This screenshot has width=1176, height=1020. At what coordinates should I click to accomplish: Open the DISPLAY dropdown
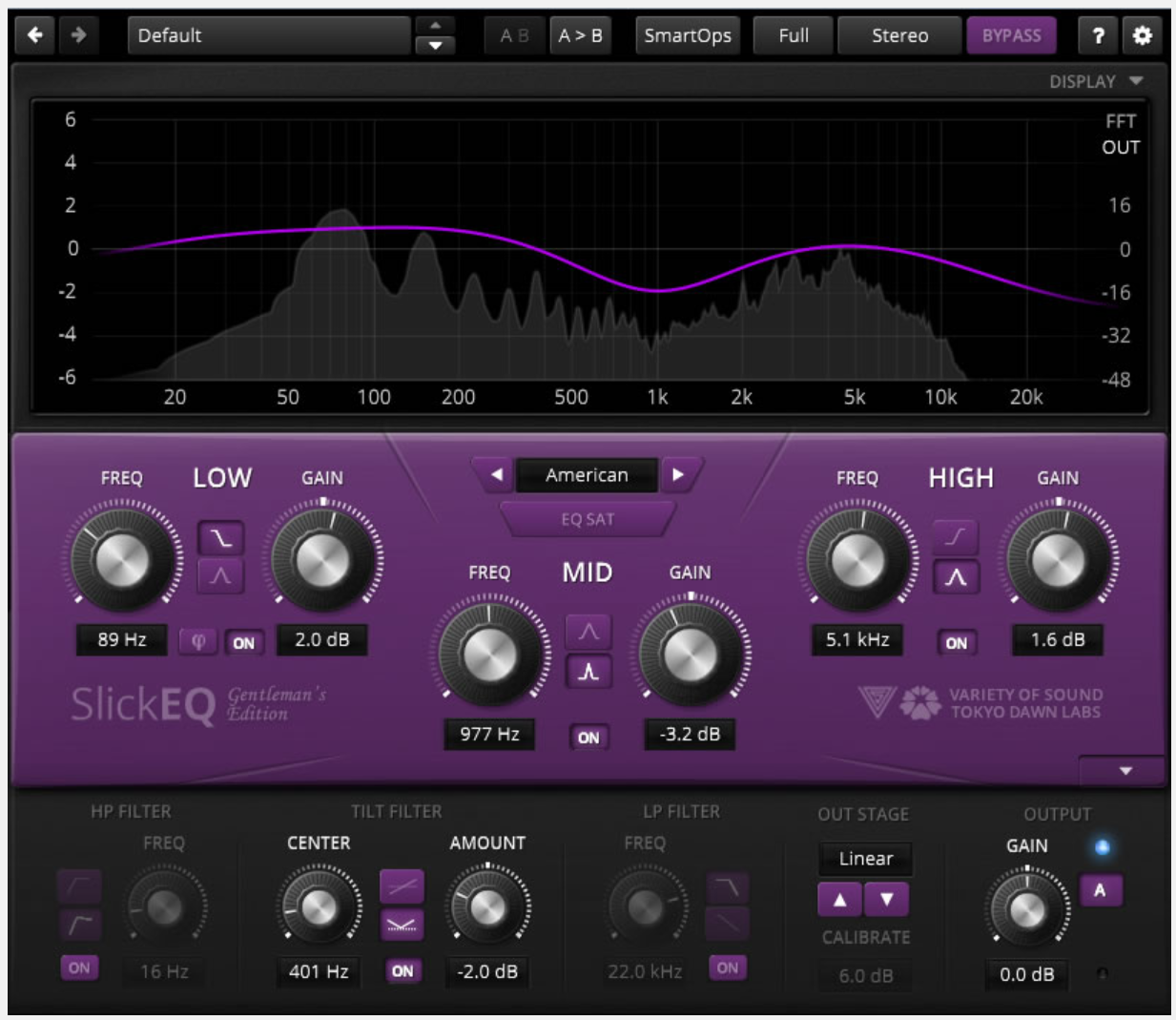(1096, 82)
